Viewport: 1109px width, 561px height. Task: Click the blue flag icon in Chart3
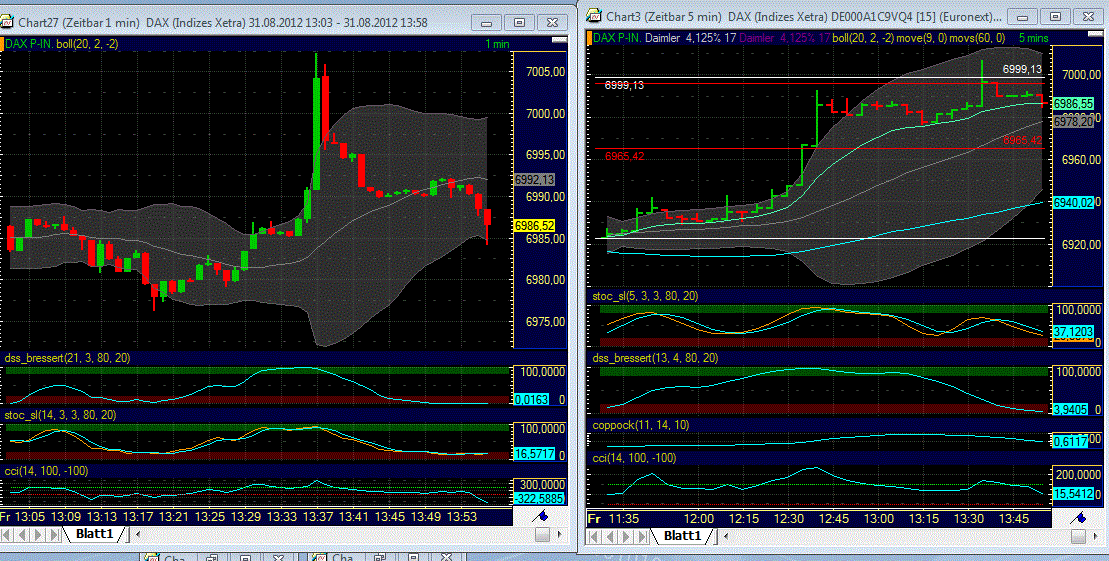(x=1078, y=519)
